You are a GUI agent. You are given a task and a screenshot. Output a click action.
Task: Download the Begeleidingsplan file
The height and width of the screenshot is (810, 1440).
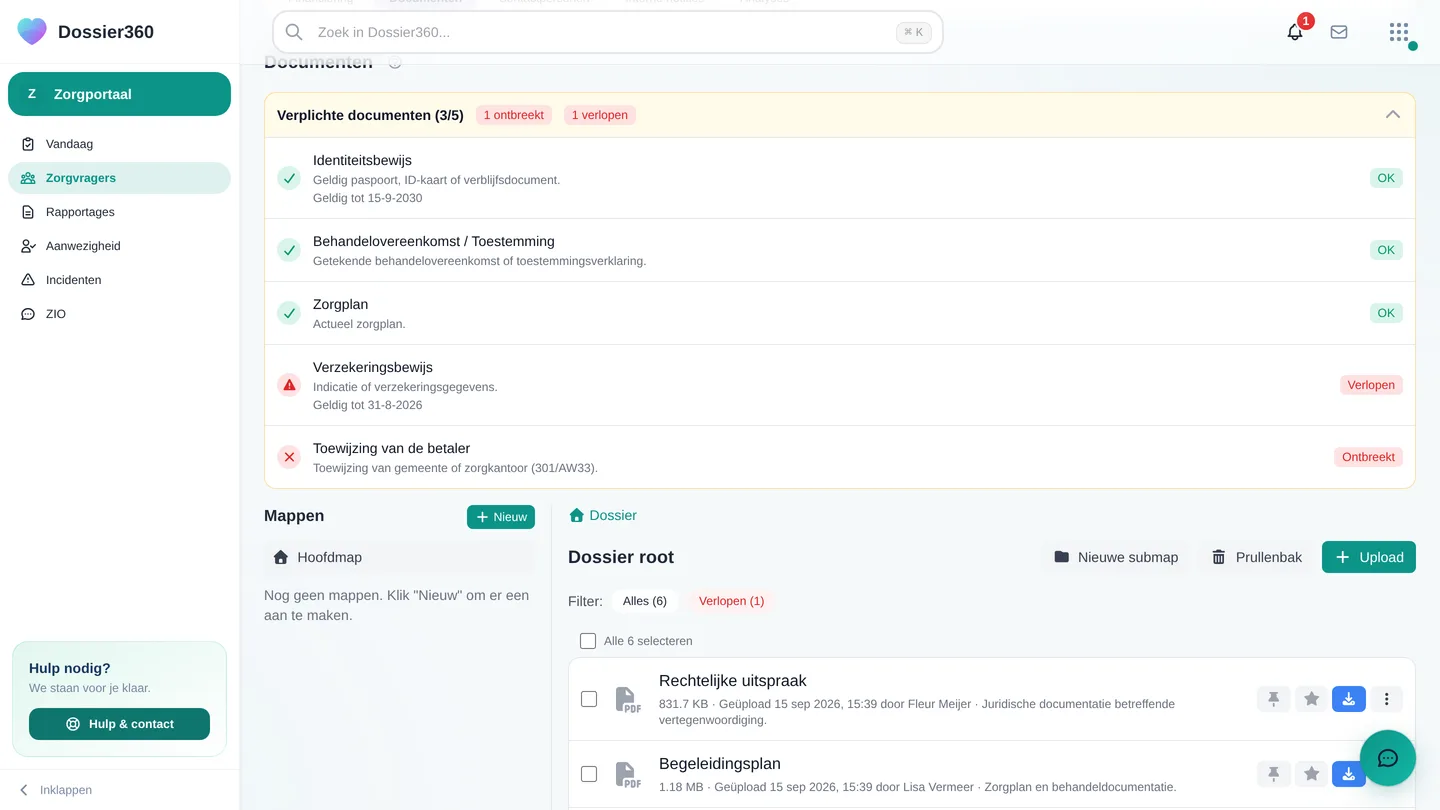tap(1349, 774)
